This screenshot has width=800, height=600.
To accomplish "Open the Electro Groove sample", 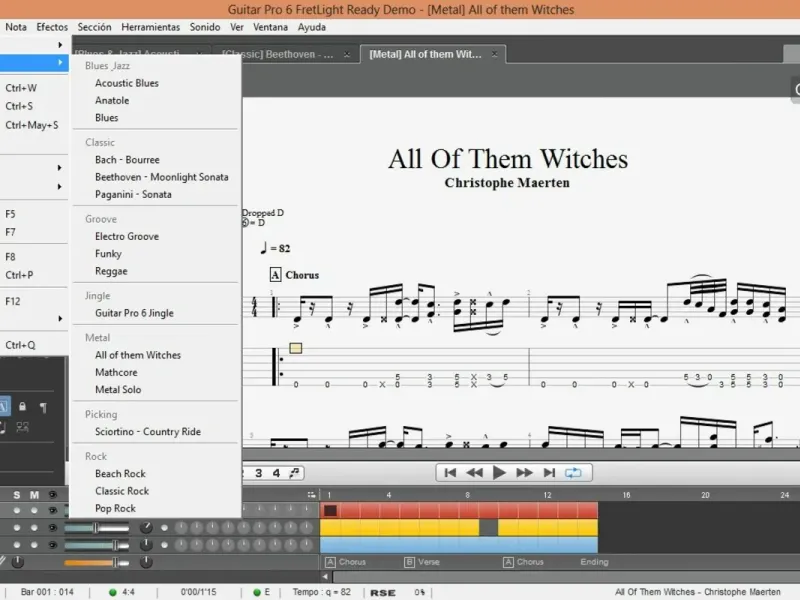I will (x=127, y=236).
